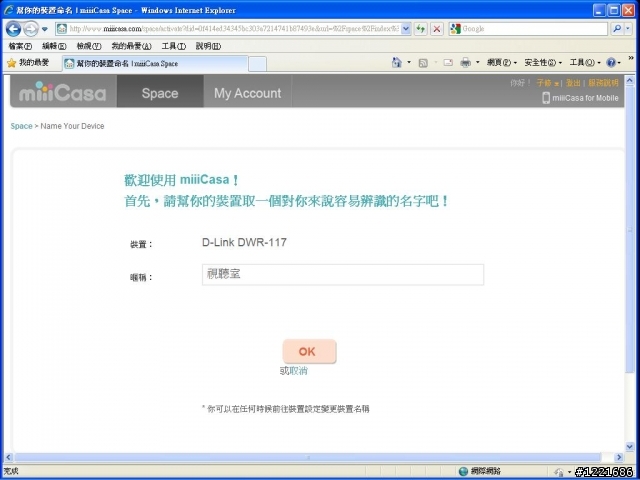Screen dimensions: 640x480
Task: Click the magnifier search button
Action: pos(617,29)
